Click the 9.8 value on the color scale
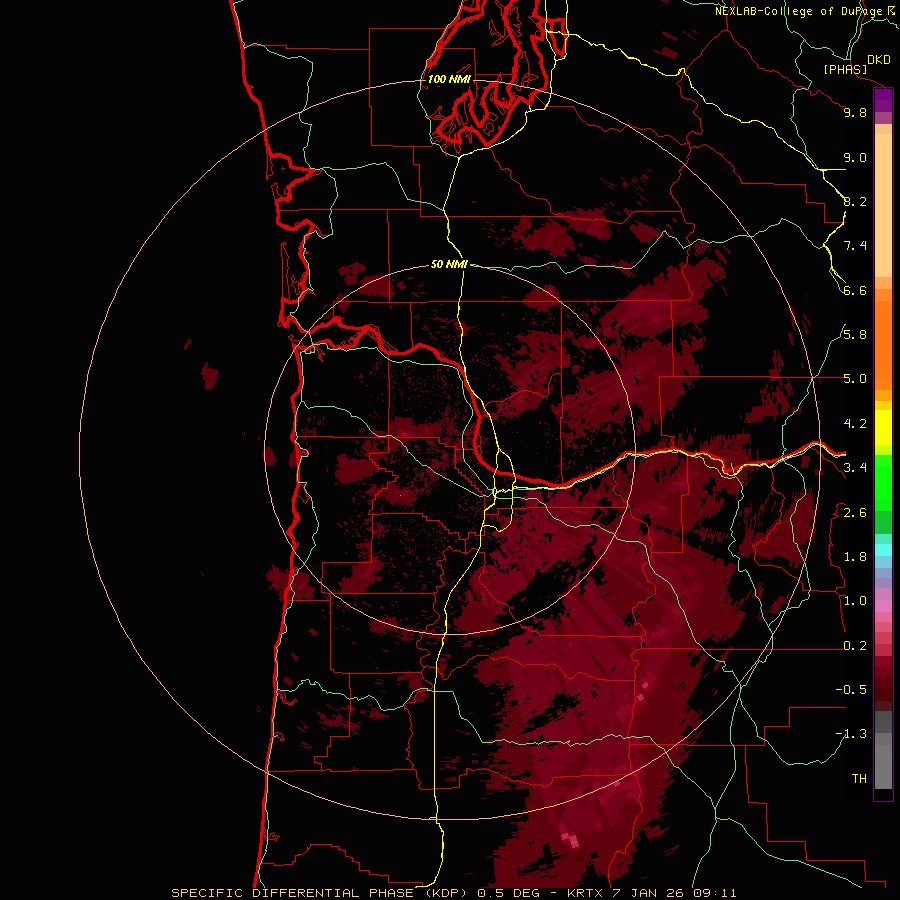 click(855, 112)
